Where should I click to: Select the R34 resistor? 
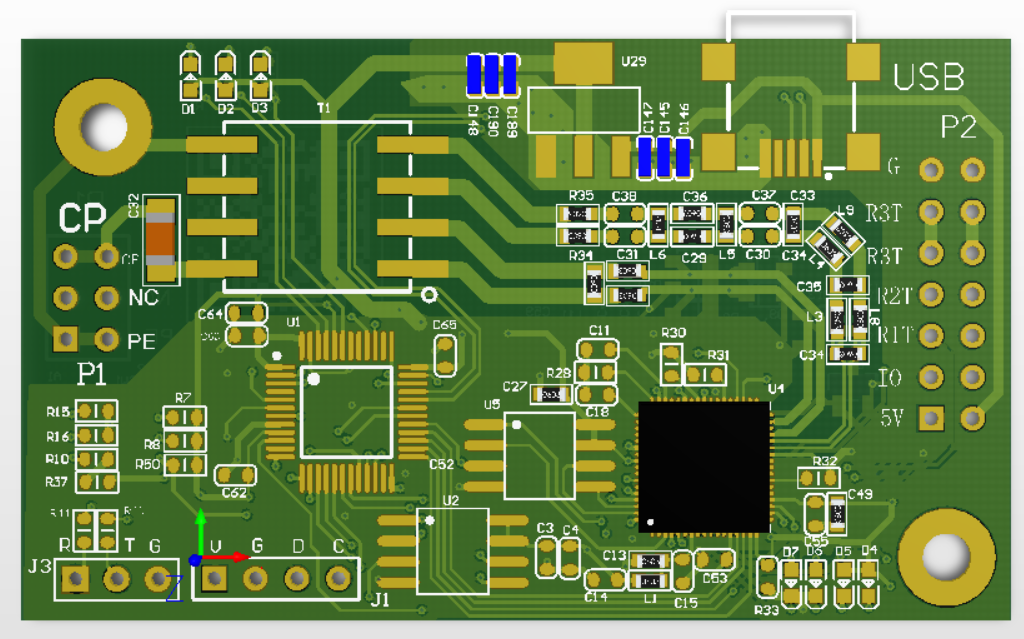point(578,235)
